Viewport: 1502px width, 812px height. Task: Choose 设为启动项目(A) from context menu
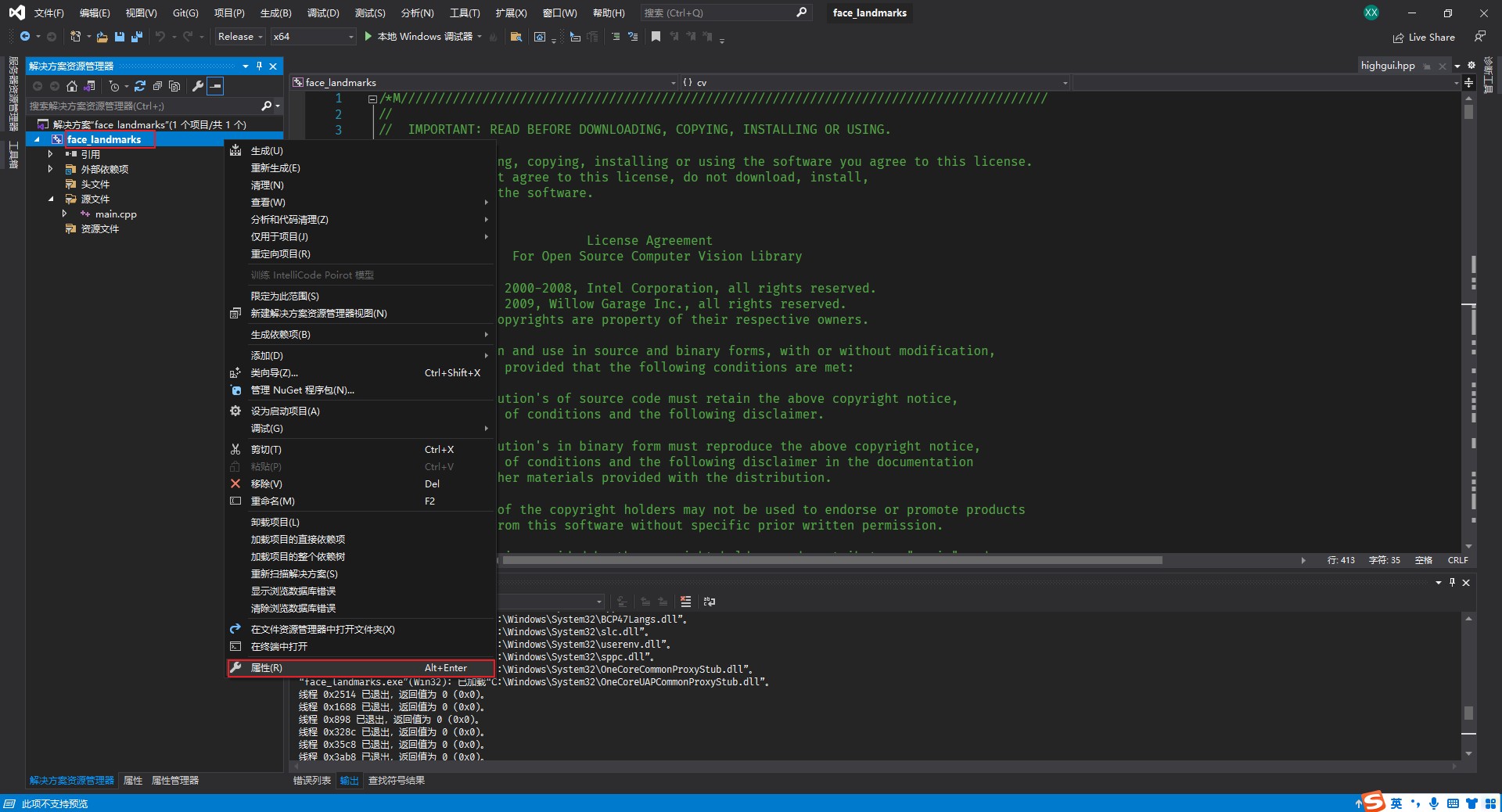tap(285, 411)
